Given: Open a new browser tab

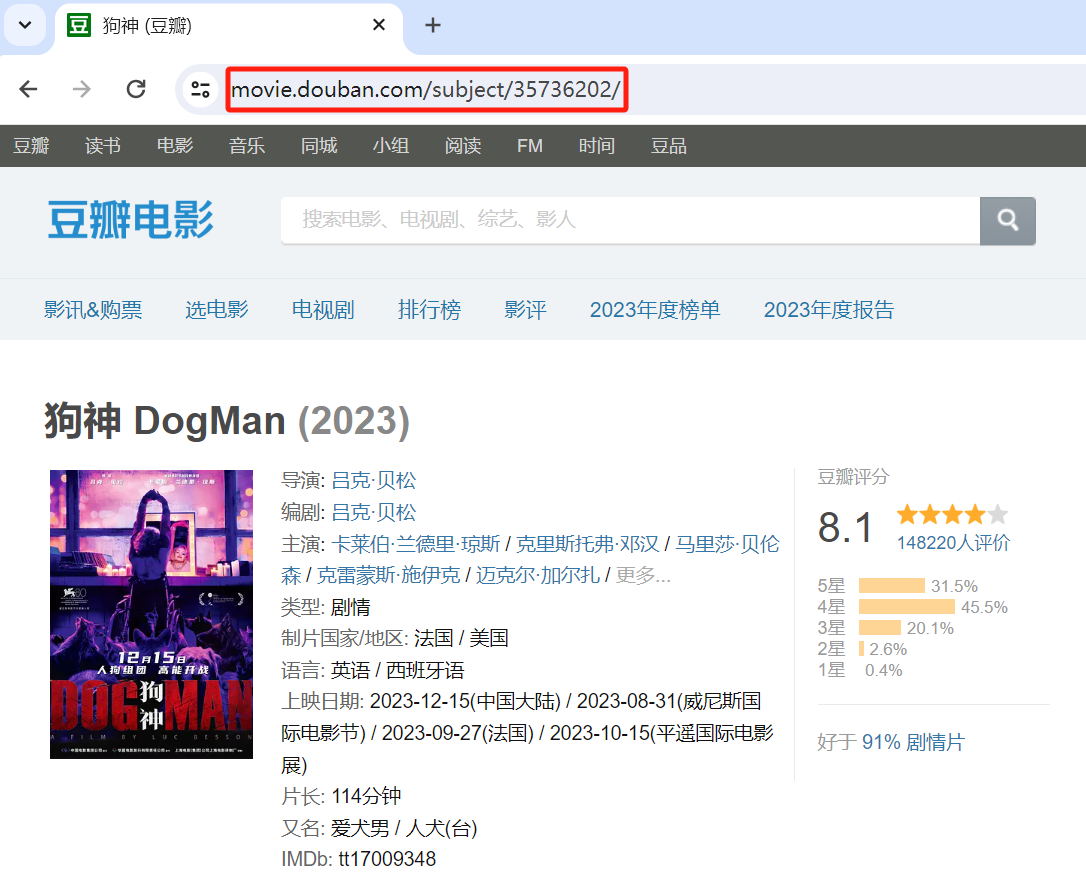Looking at the screenshot, I should pos(433,26).
